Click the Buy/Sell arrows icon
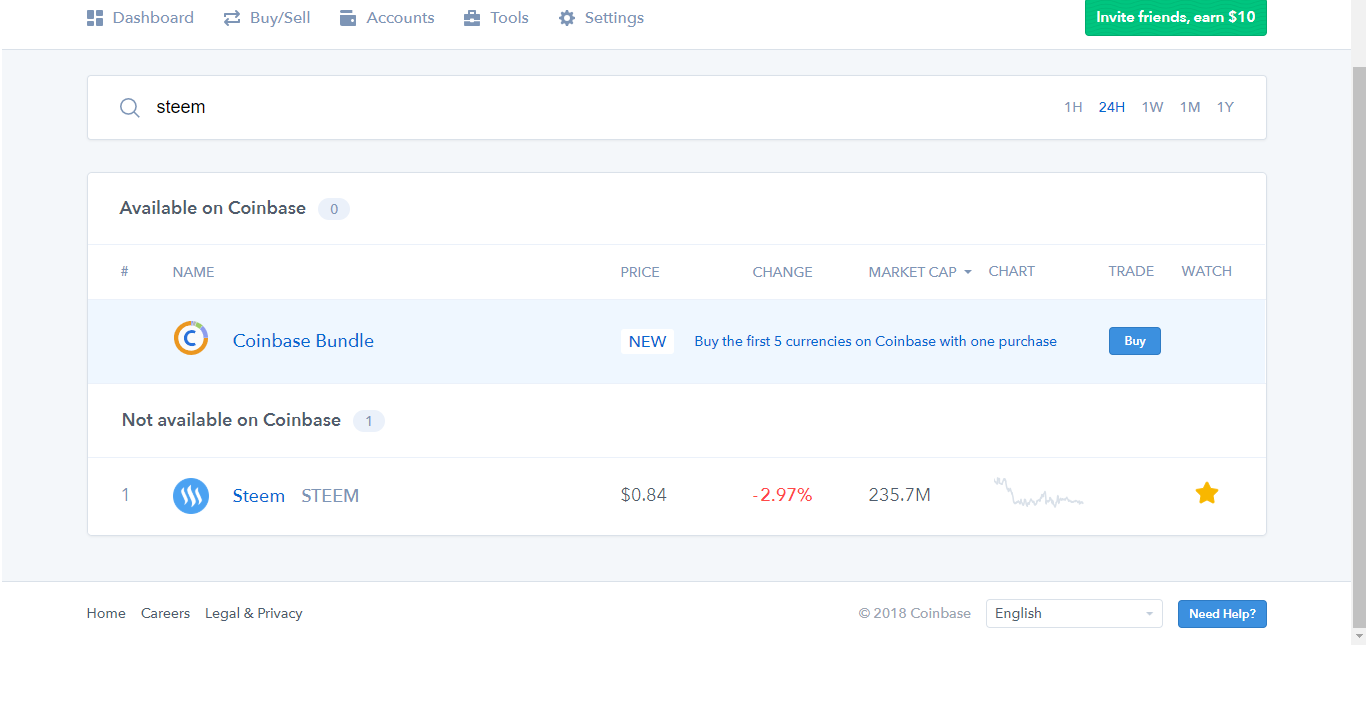1366x728 pixels. 232,18
